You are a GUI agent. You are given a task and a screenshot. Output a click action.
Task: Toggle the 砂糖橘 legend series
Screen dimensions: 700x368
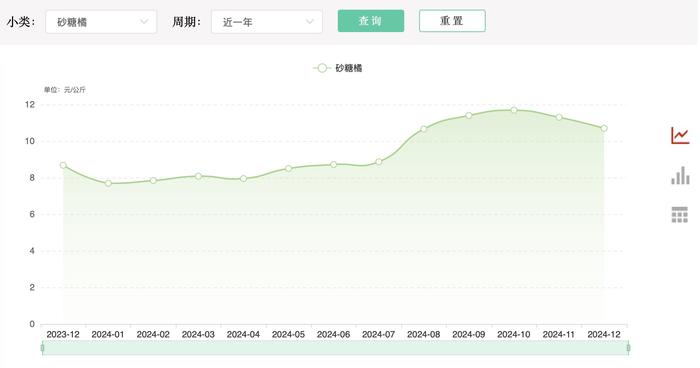(338, 68)
